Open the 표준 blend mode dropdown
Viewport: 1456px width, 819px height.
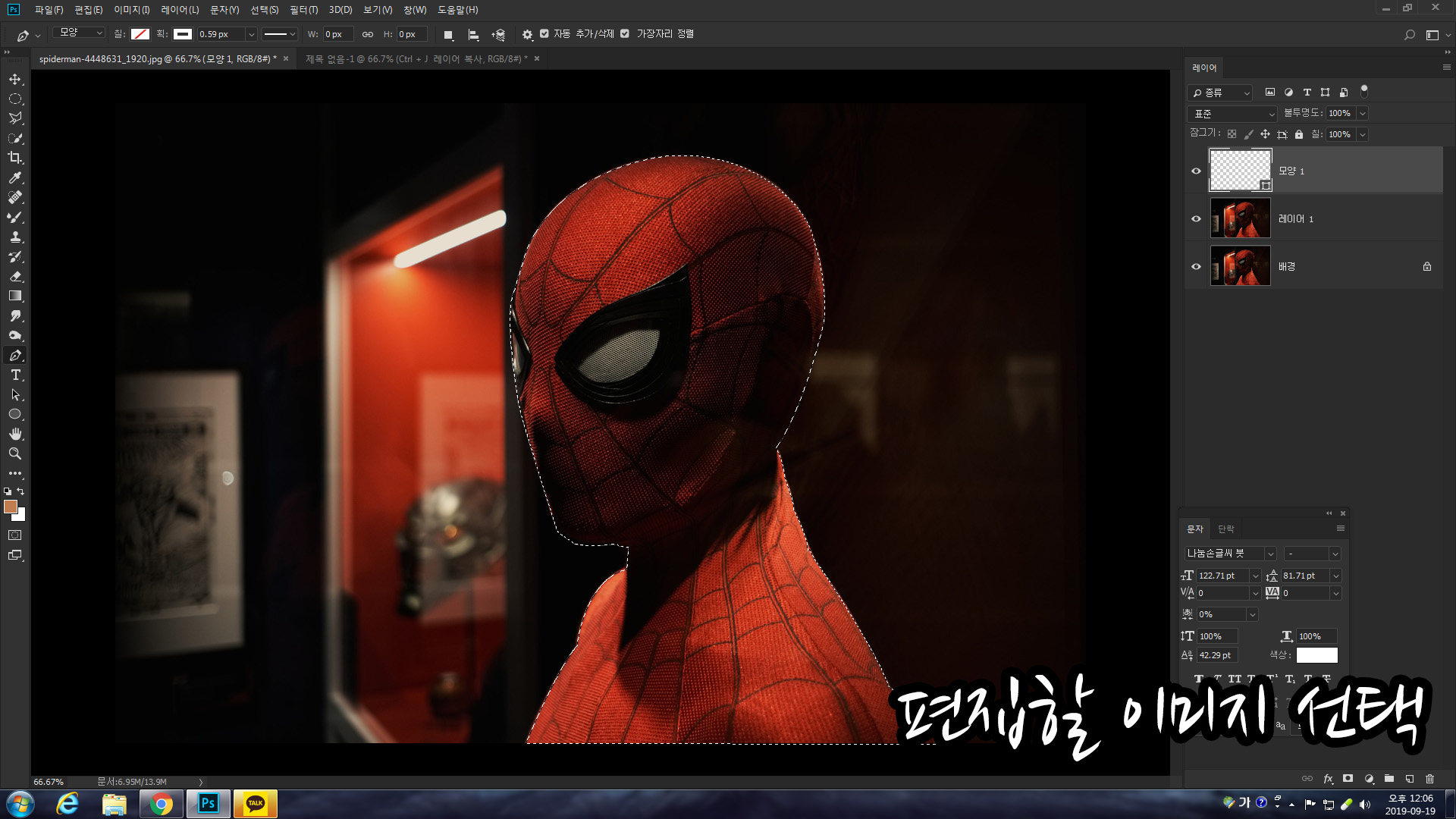pyautogui.click(x=1234, y=114)
